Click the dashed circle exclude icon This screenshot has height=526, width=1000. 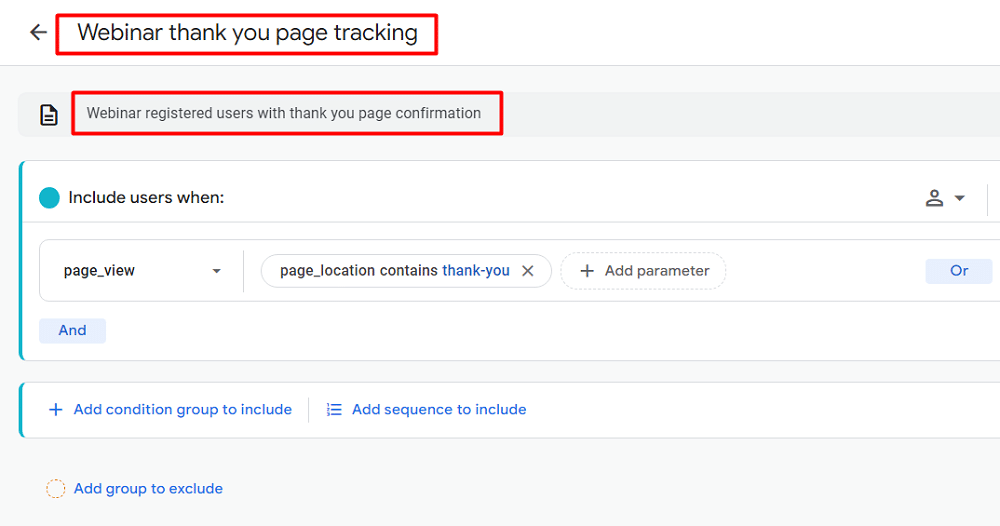pos(56,489)
